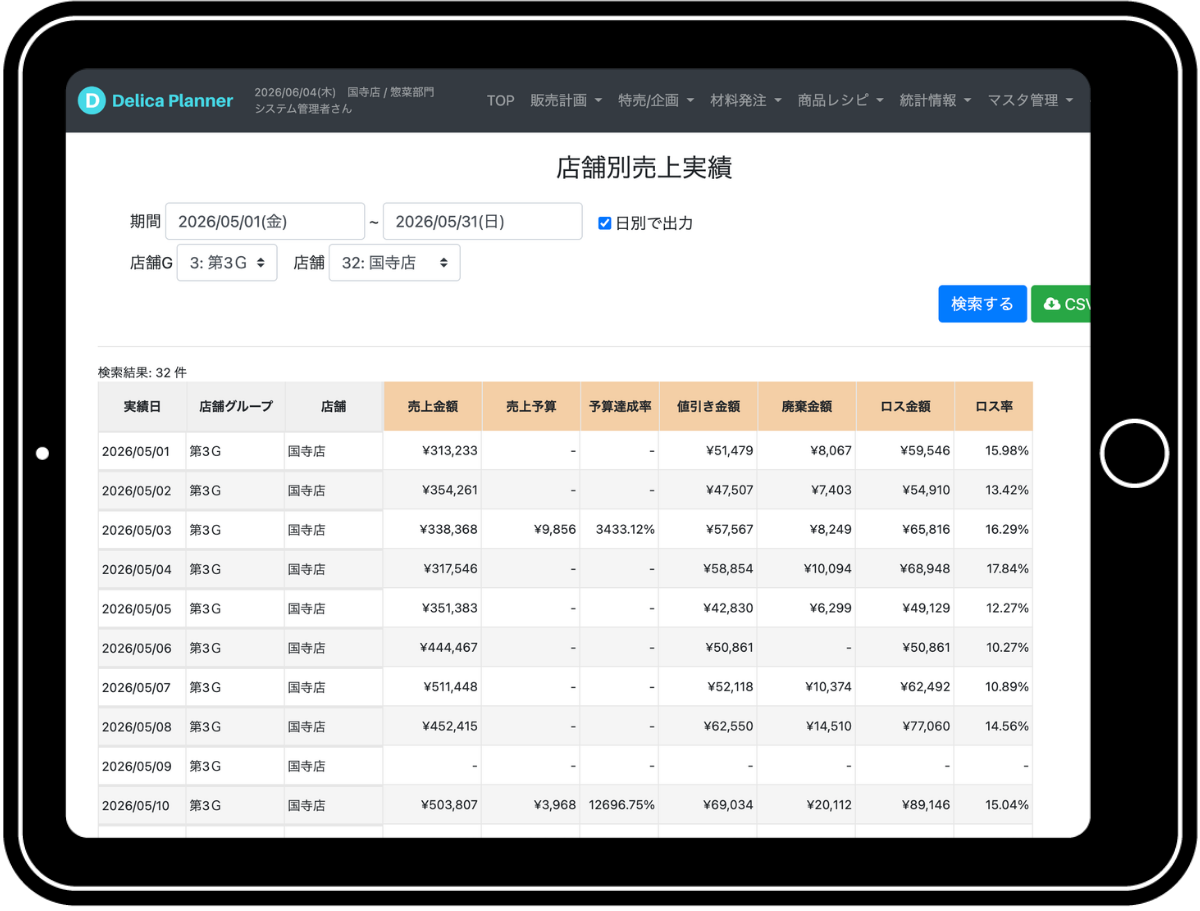The image size is (1200, 911).
Task: Go to TOP in the navbar
Action: tap(500, 100)
